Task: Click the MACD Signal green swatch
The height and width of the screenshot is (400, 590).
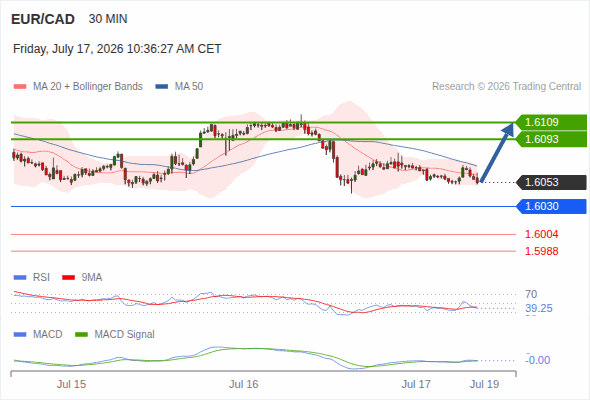Action: pyautogui.click(x=81, y=335)
